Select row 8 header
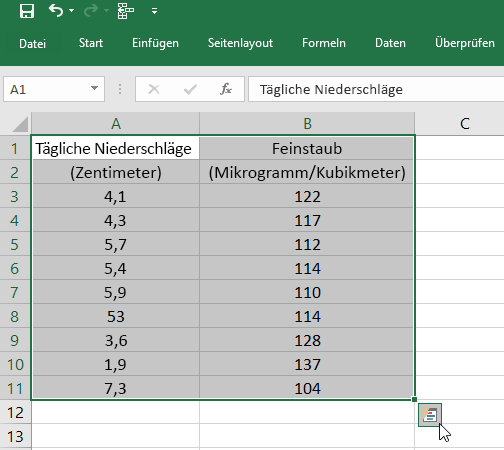Screen dimensions: 504x450 pyautogui.click(x=15, y=316)
